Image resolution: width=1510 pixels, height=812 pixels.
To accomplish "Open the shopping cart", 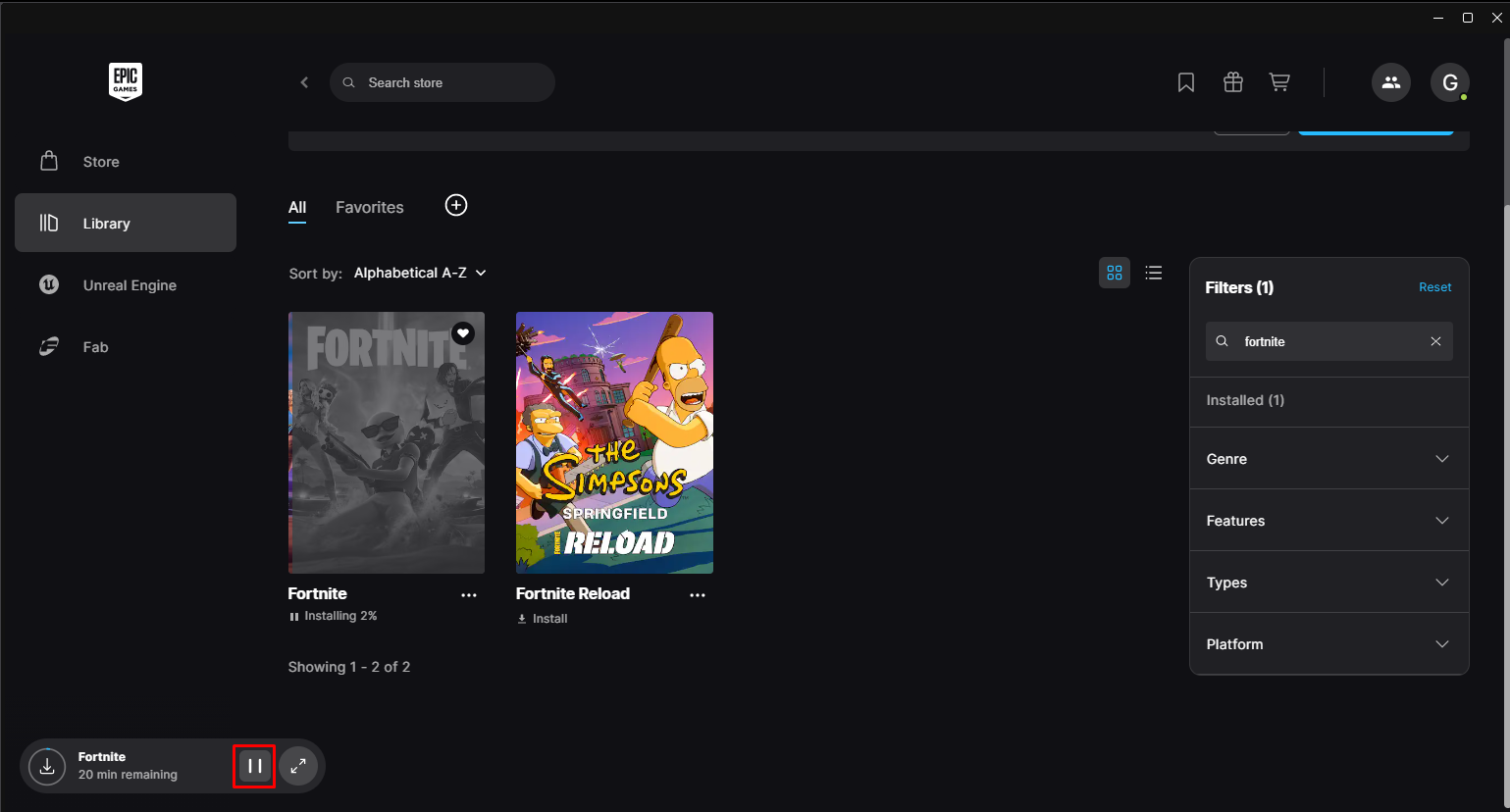I will (x=1279, y=82).
